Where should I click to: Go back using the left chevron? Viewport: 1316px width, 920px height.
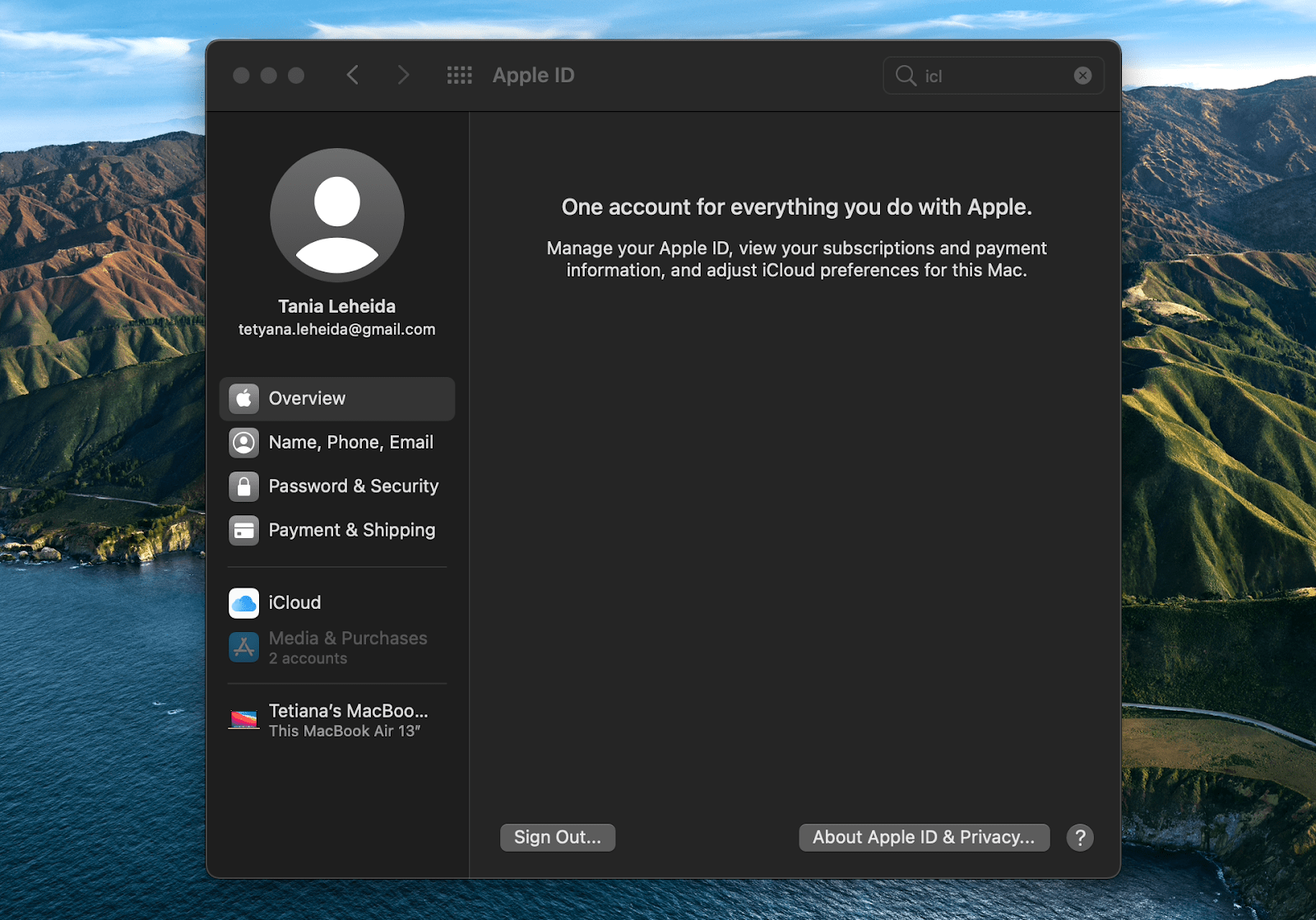coord(352,75)
